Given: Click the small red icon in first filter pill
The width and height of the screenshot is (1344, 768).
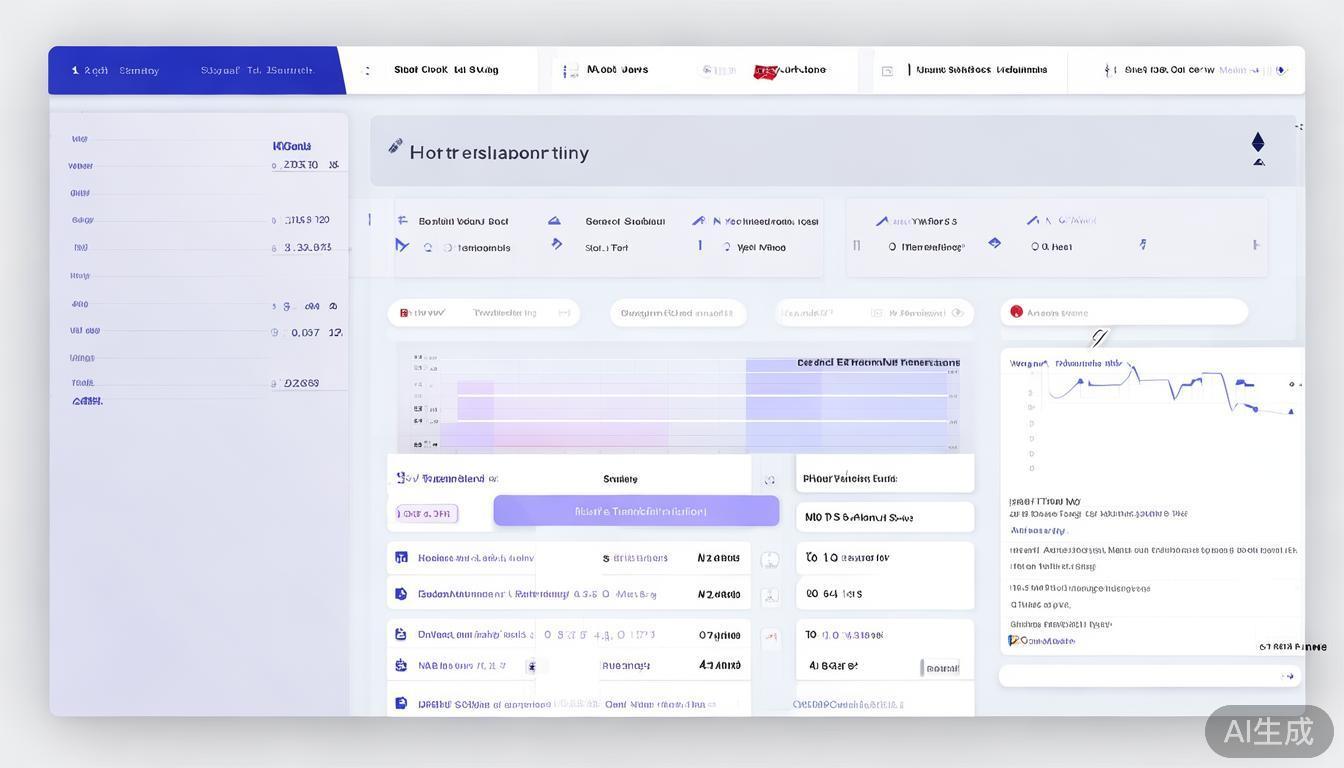Looking at the screenshot, I should click(404, 313).
